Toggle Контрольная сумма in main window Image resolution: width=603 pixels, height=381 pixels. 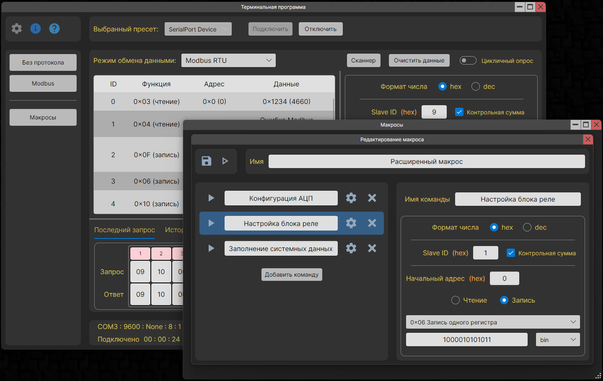(x=459, y=112)
